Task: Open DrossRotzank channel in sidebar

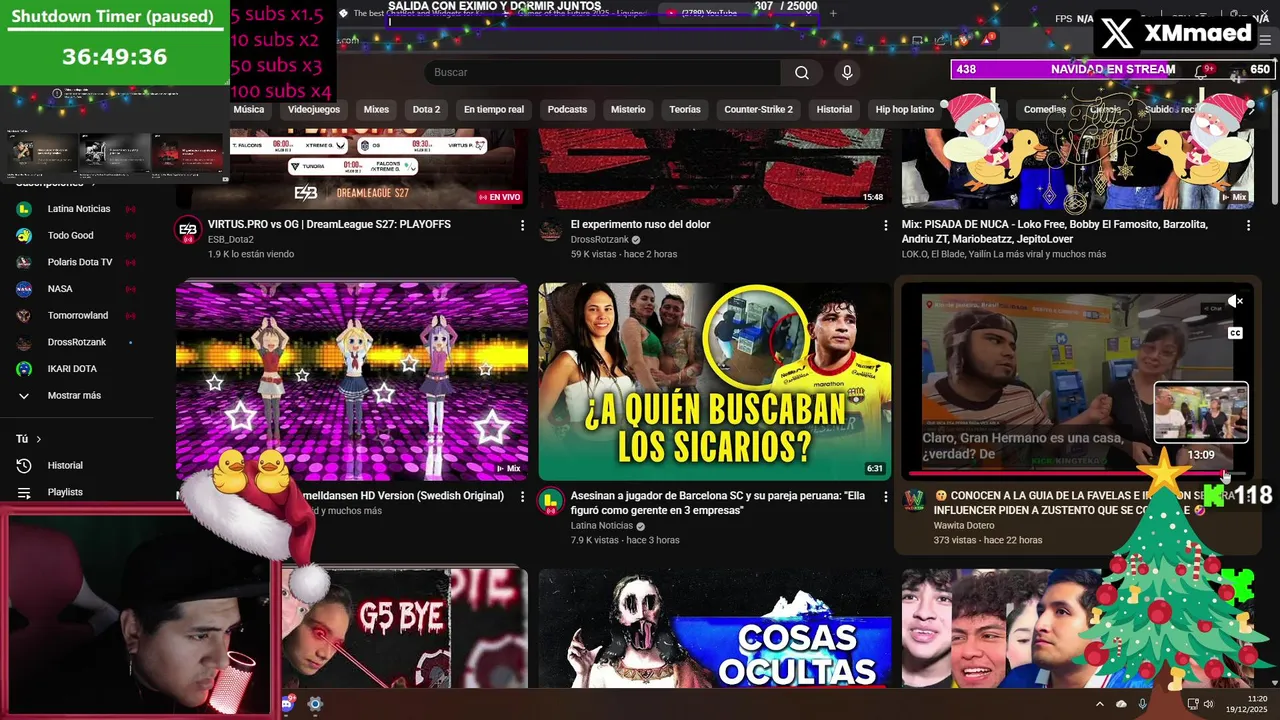Action: (x=76, y=342)
